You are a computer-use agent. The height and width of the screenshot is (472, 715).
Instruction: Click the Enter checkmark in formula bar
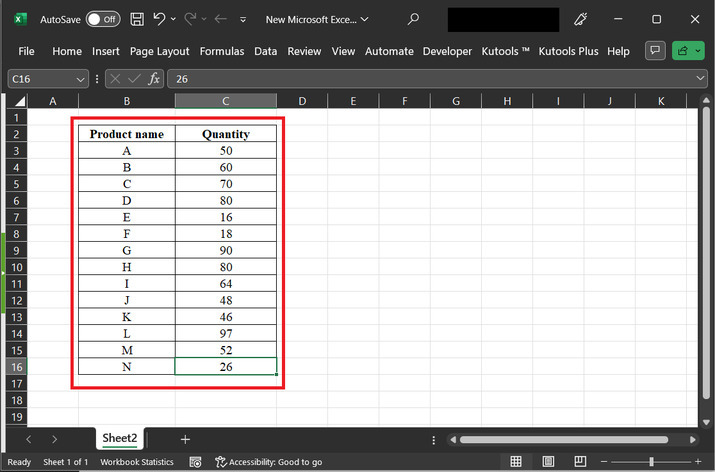pyautogui.click(x=134, y=79)
